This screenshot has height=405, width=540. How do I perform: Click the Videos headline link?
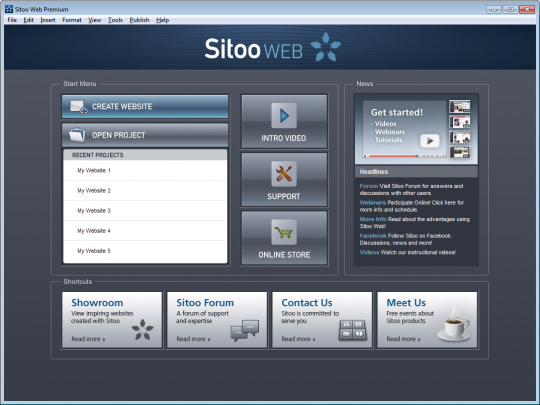[x=370, y=252]
